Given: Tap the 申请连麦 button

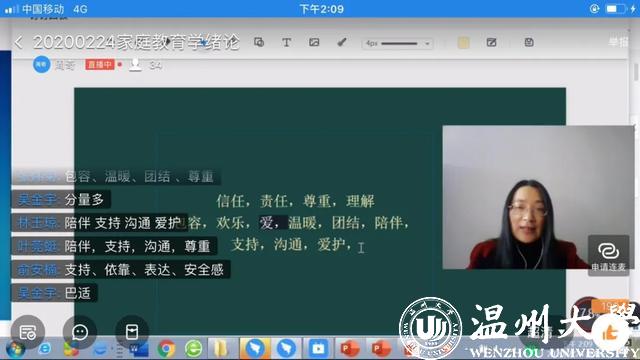Looking at the screenshot, I should [x=608, y=256].
